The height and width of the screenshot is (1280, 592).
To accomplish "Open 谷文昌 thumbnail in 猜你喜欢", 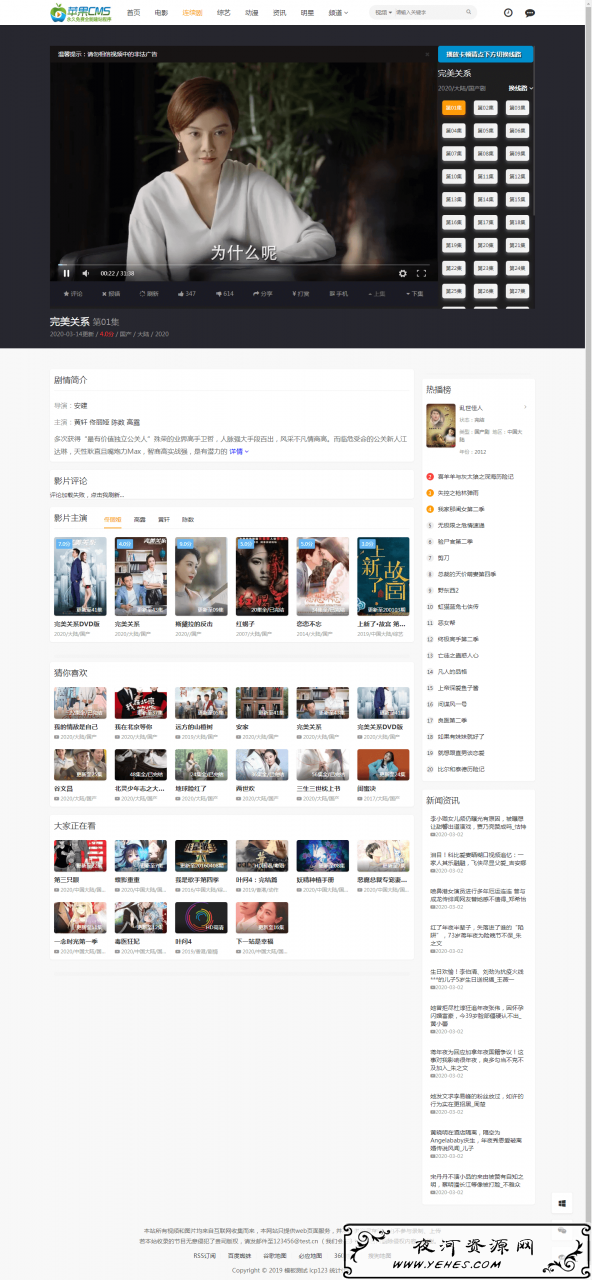I will click(x=80, y=765).
